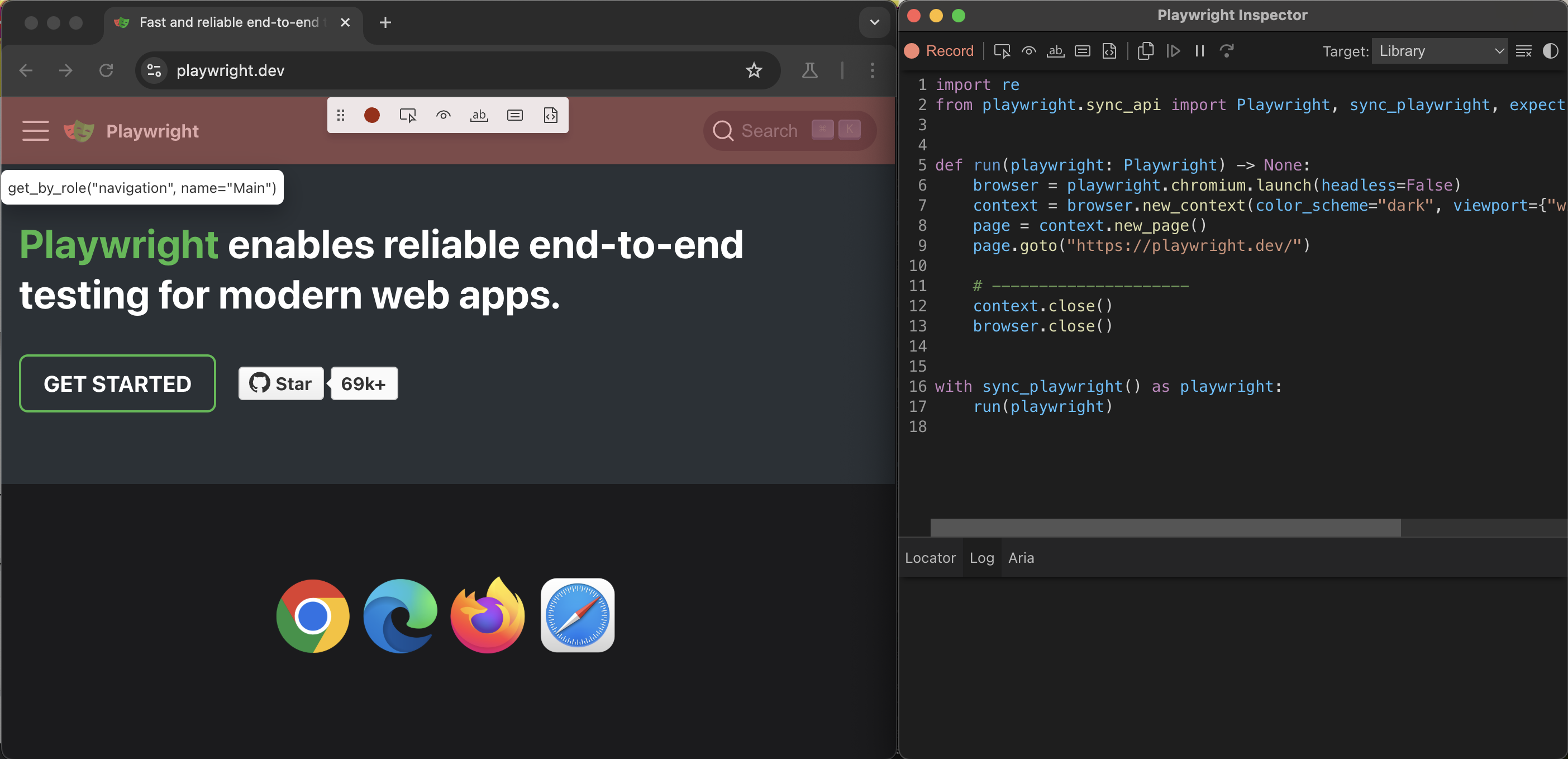
Task: Stop recording via floating overlay red button
Action: click(x=372, y=115)
